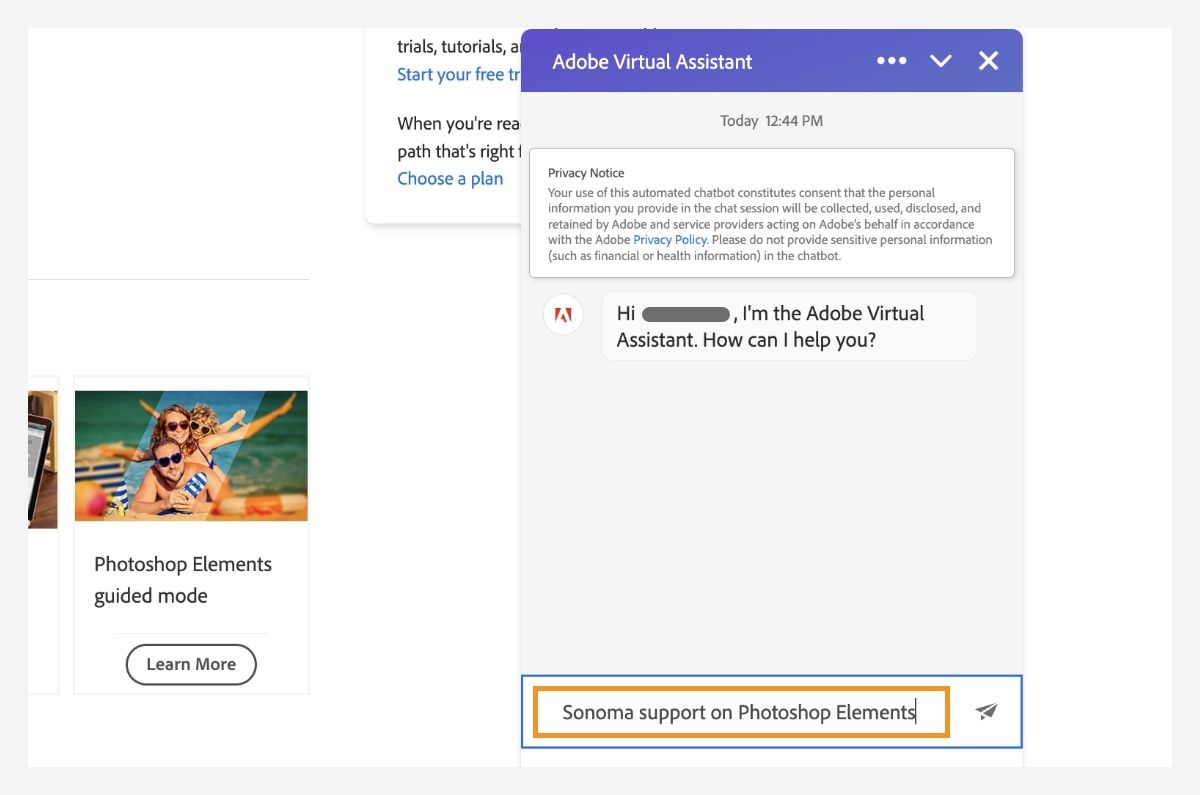Image resolution: width=1200 pixels, height=795 pixels.
Task: Open the beach photo thumbnail on the card
Action: [x=191, y=455]
